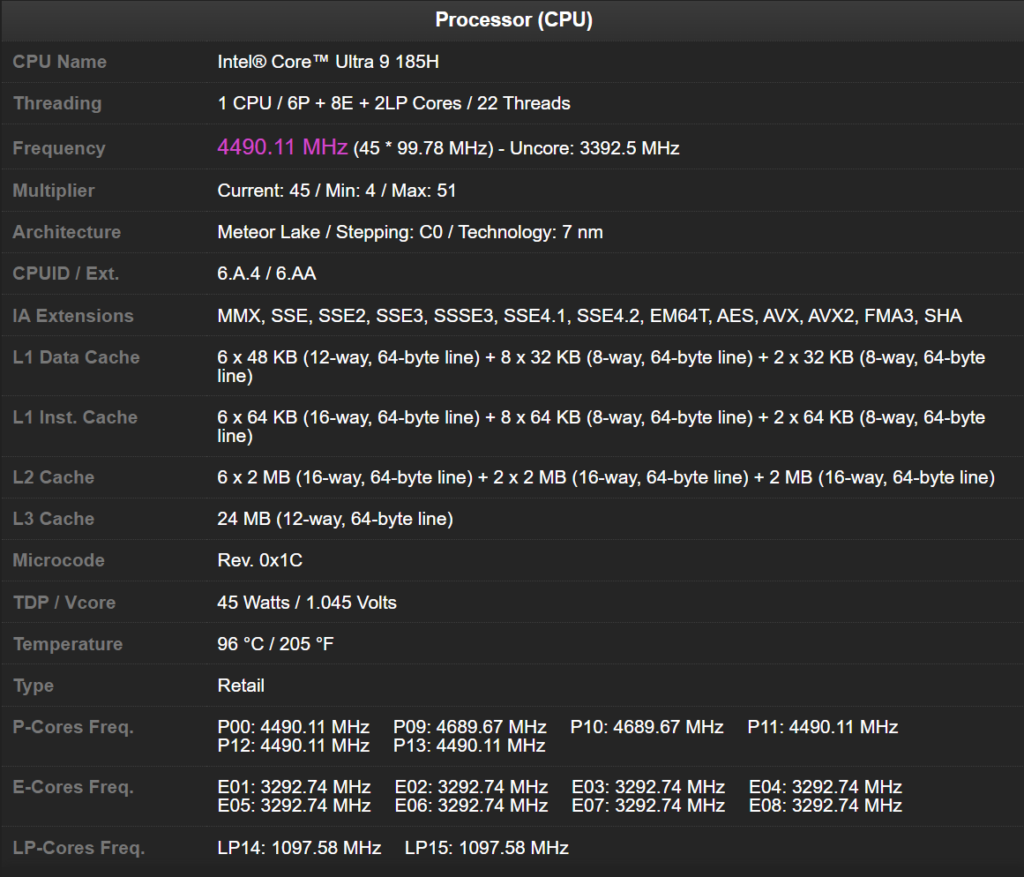Select the Intel Core Ultra 9 185H name
1024x877 pixels.
[x=328, y=62]
